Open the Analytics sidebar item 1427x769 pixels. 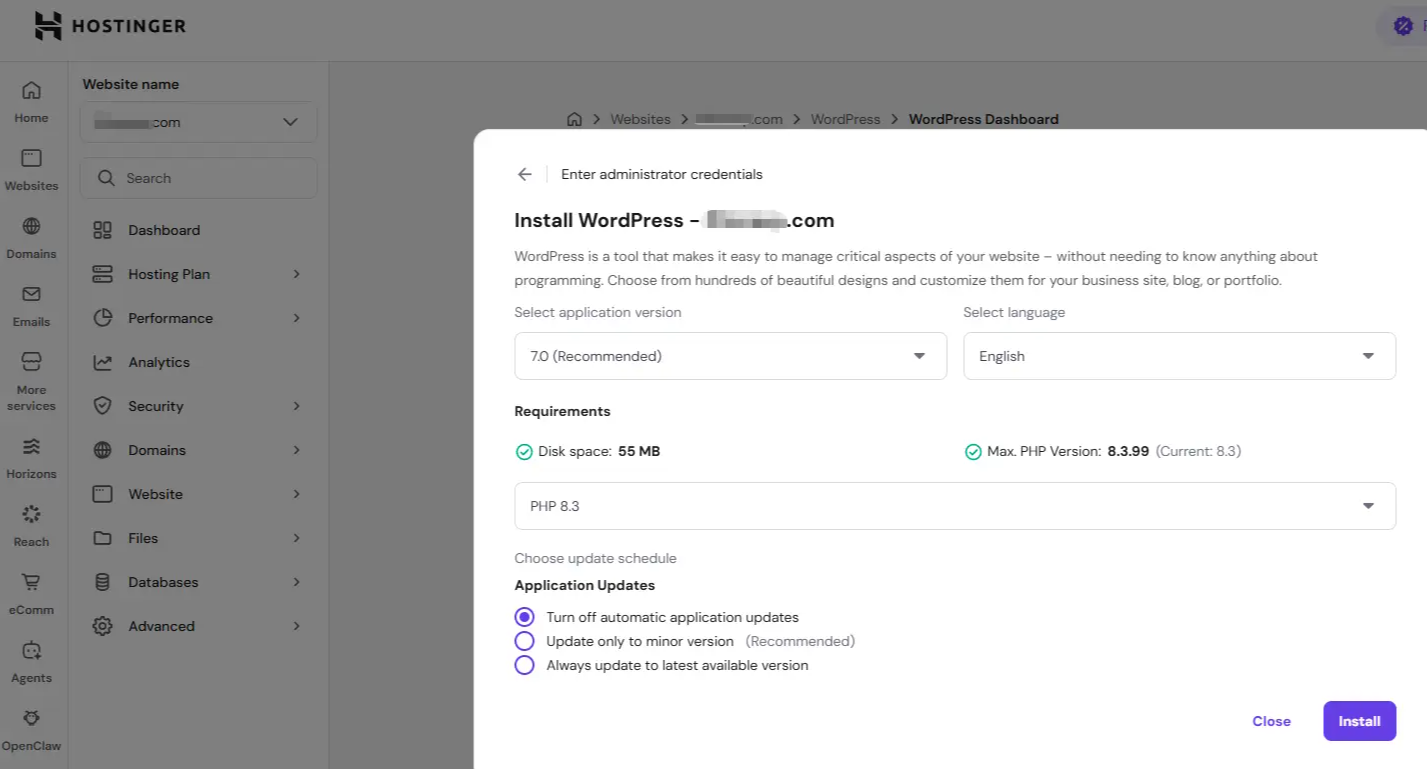point(198,362)
